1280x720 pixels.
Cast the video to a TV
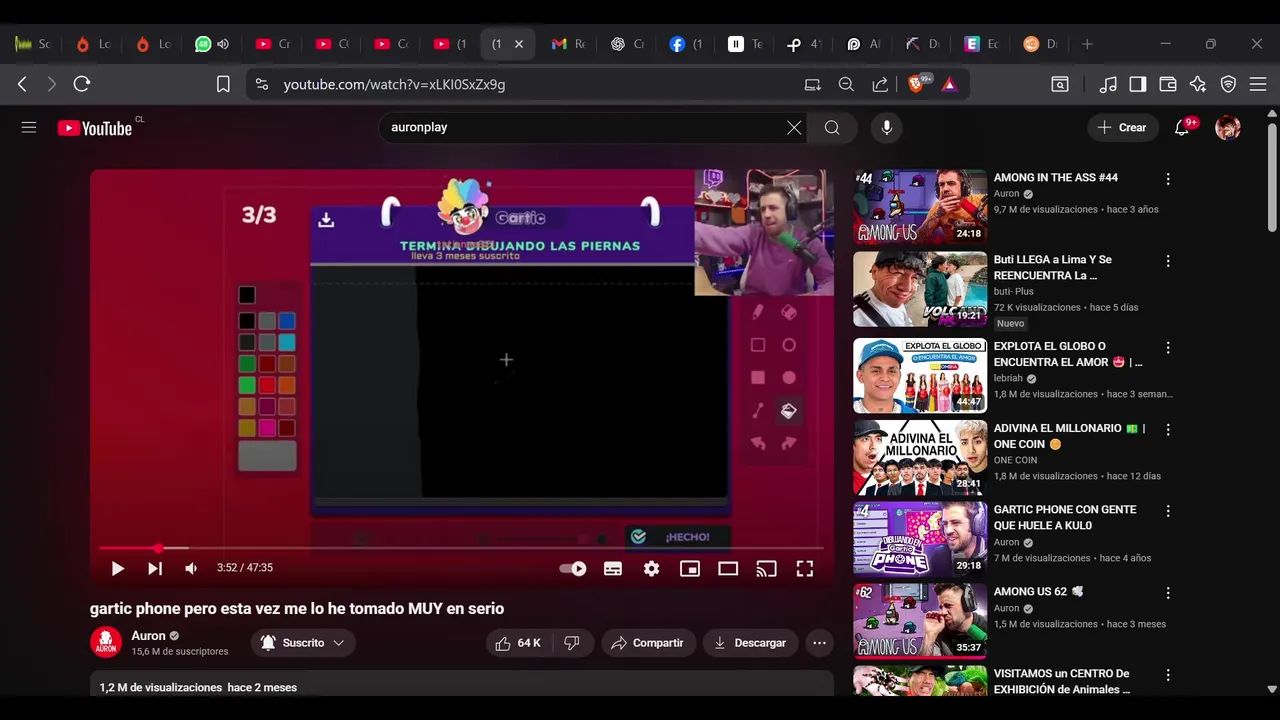(766, 568)
